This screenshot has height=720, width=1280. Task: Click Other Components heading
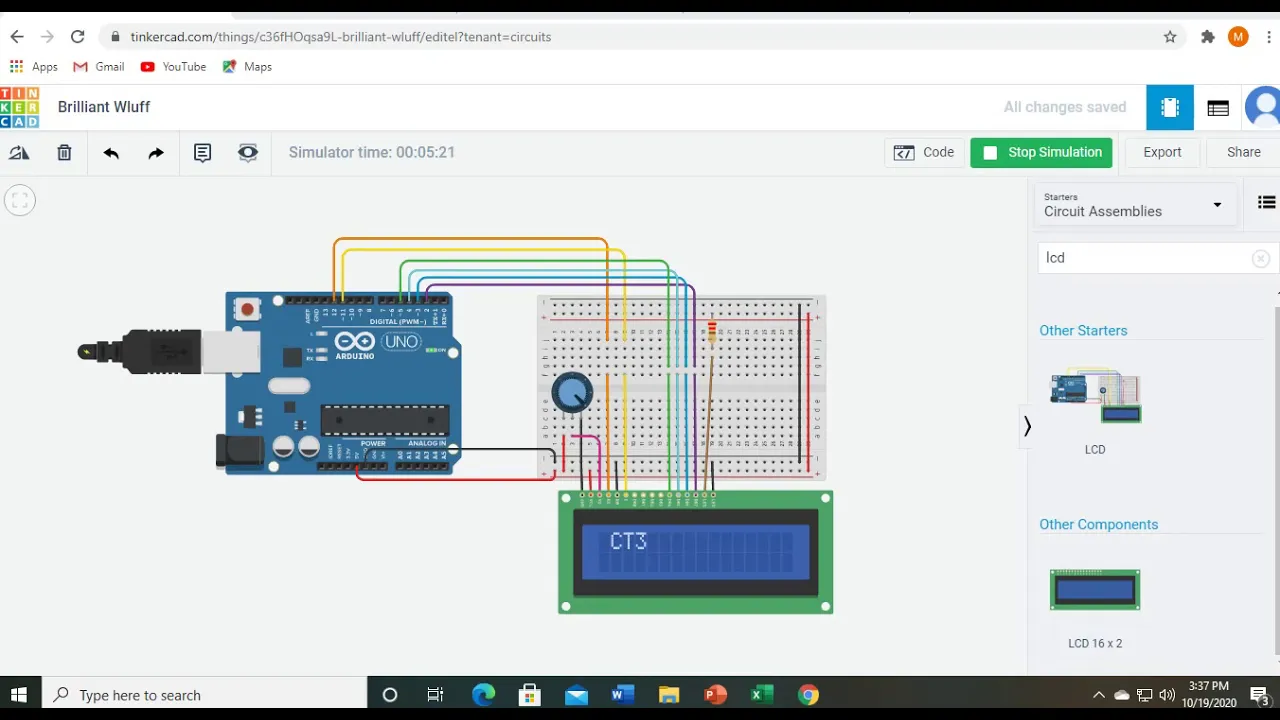point(1098,525)
